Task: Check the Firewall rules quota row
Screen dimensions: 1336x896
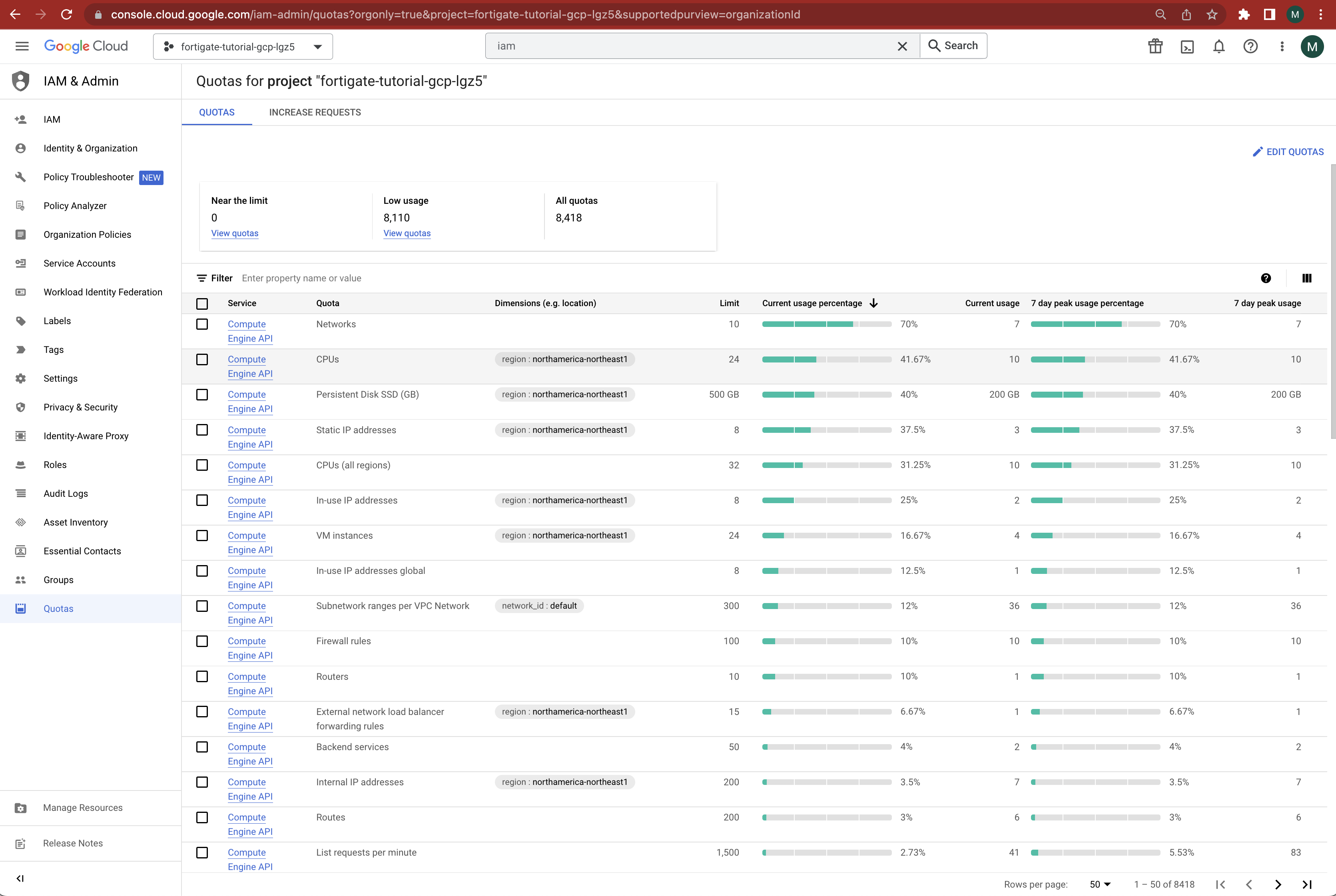Action: coord(202,641)
